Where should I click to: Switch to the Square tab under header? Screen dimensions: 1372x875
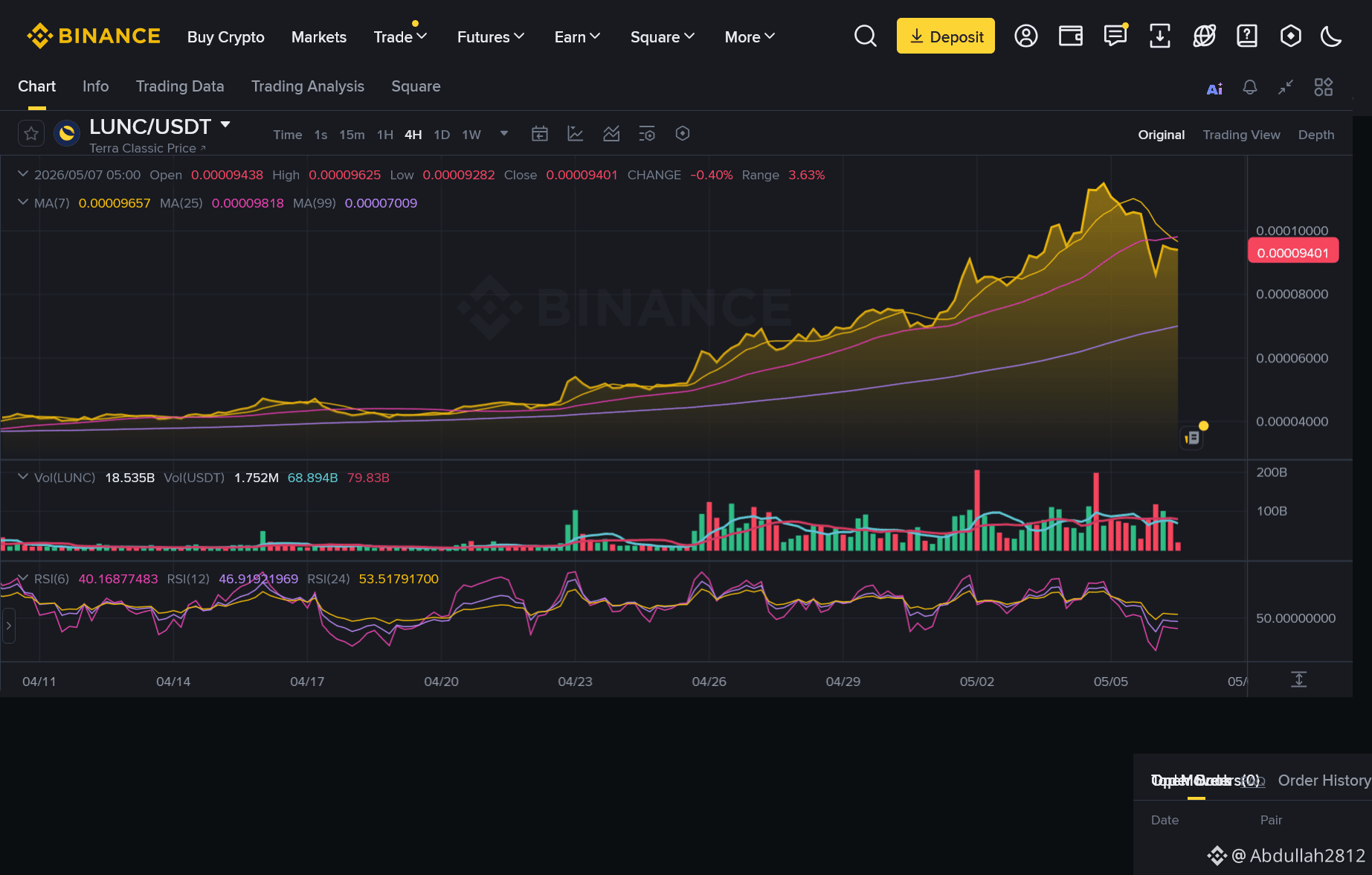416,86
